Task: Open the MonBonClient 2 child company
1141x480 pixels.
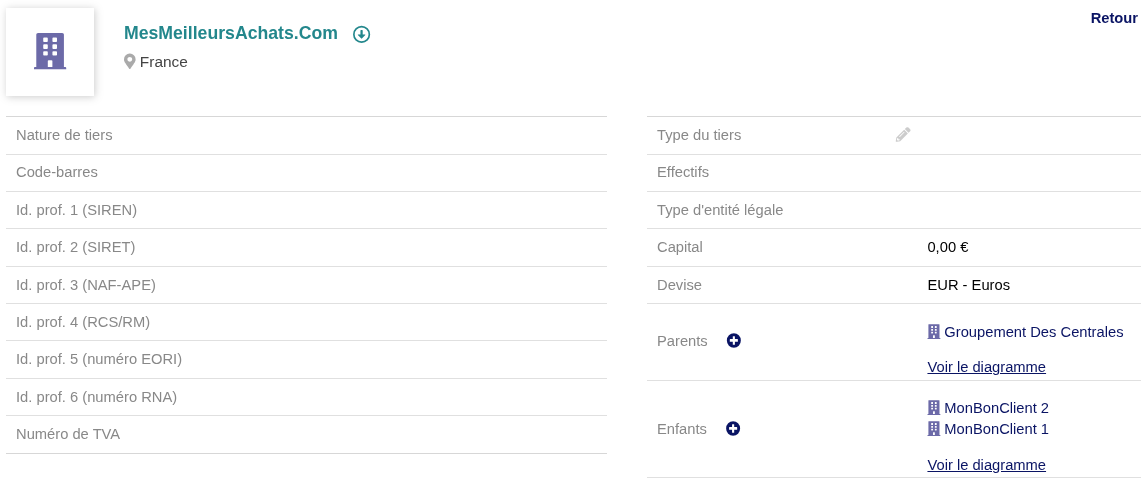Action: 996,408
